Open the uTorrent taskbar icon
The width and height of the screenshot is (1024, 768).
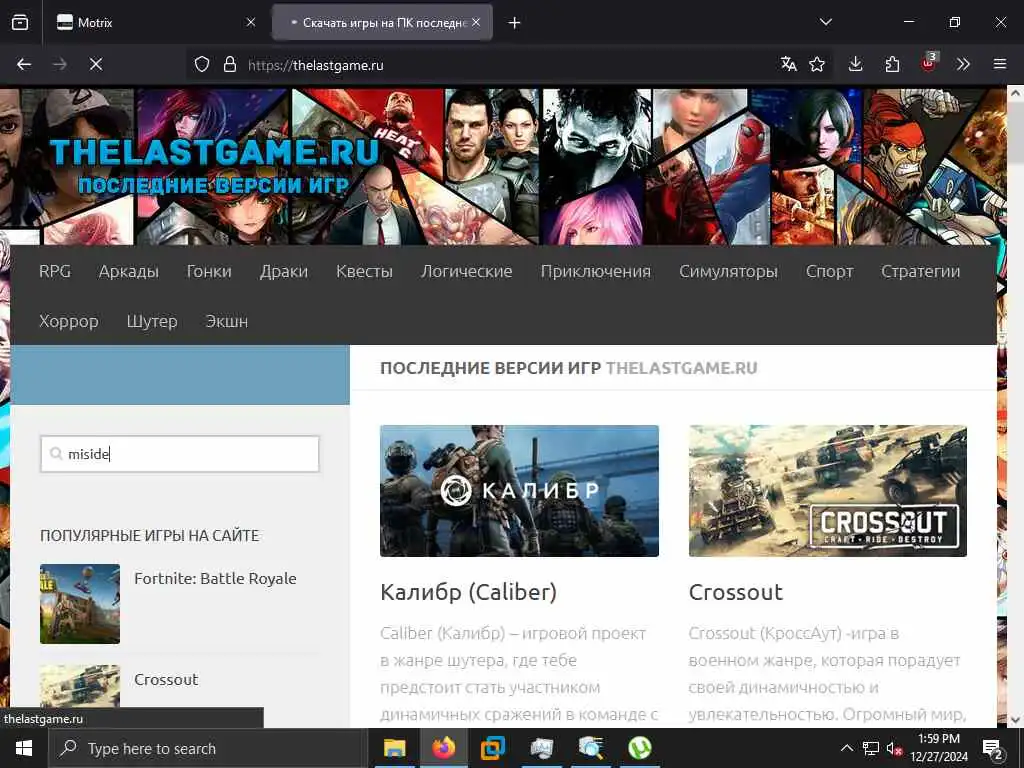pos(639,748)
